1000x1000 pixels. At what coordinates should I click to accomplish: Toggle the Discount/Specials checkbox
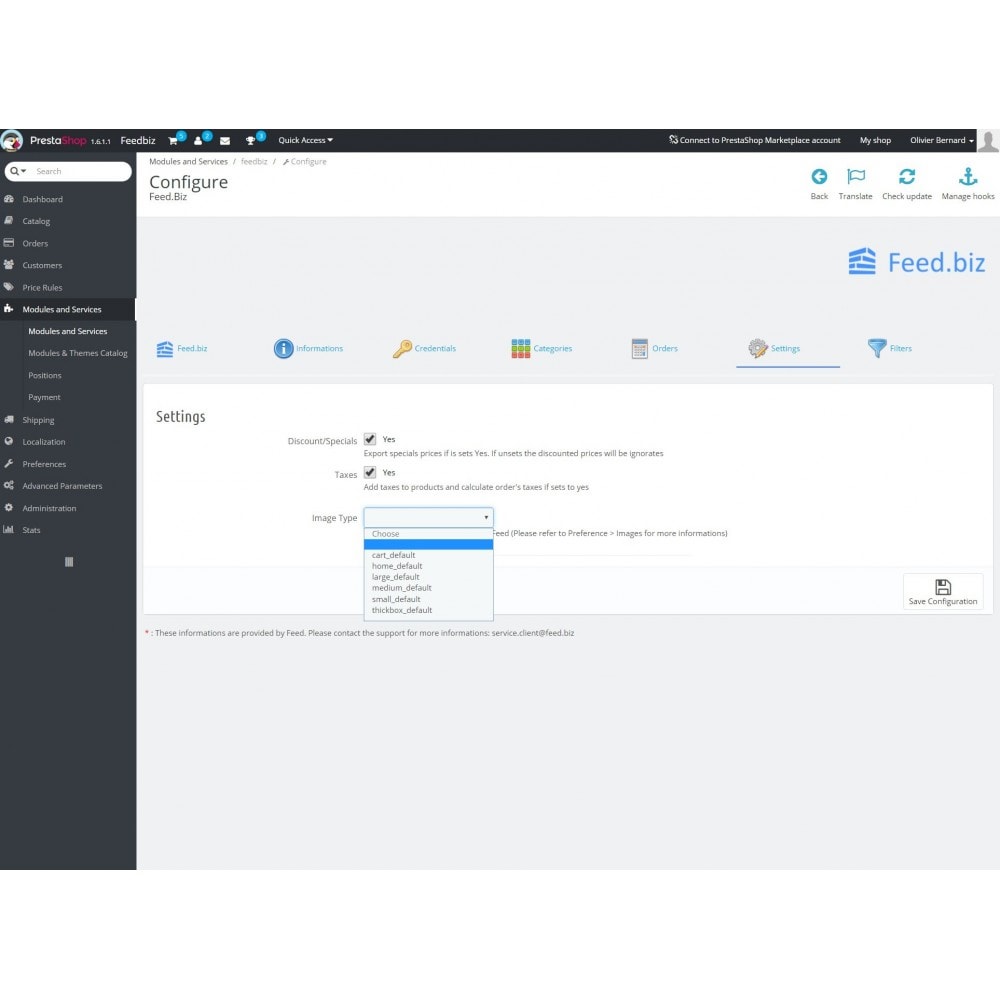370,439
